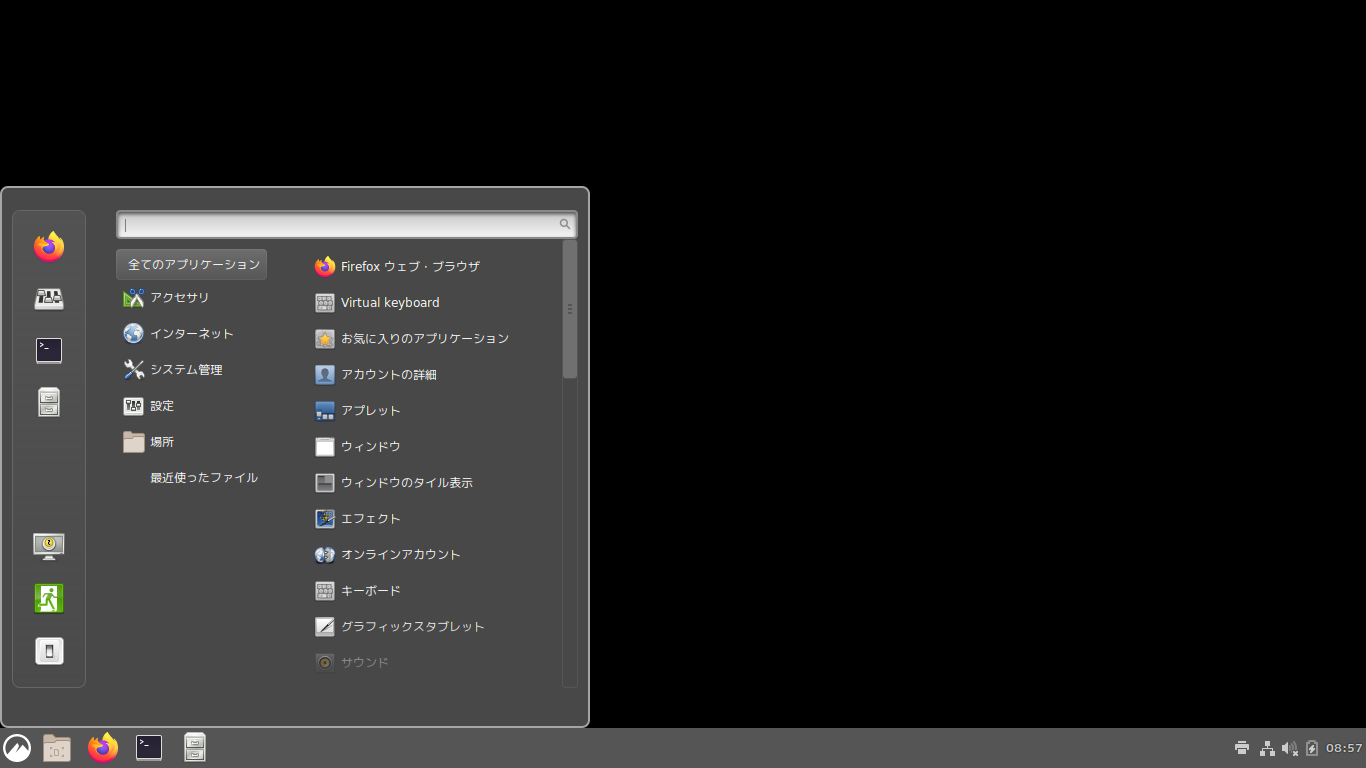Viewport: 1366px width, 768px height.
Task: Click the network tray icon
Action: [1267, 748]
